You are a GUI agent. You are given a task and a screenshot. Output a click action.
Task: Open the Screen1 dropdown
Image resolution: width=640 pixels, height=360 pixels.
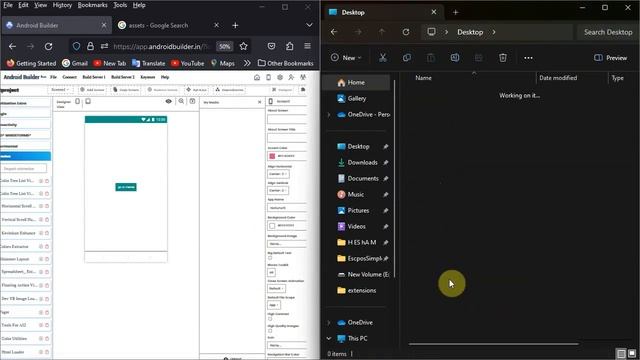[60, 89]
